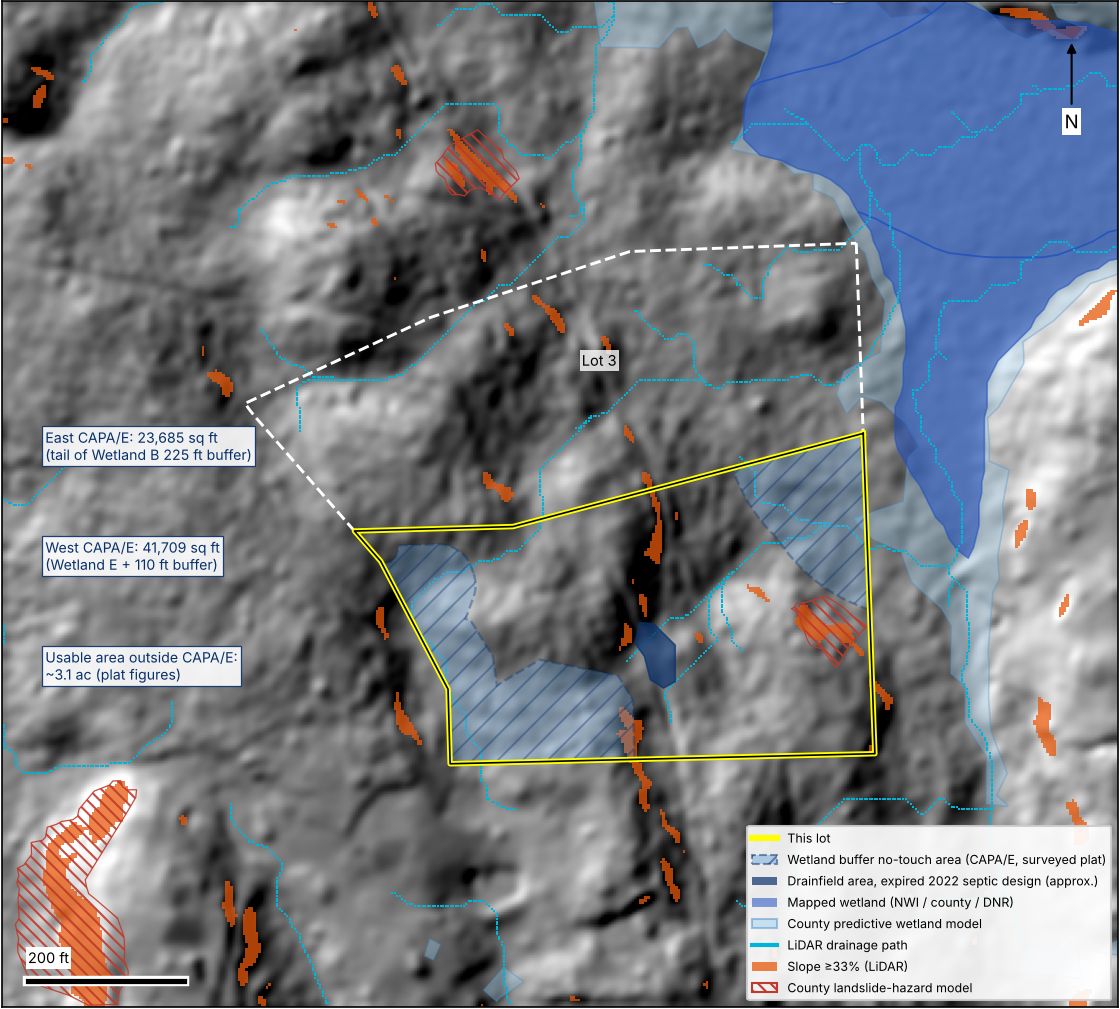Image resolution: width=1120 pixels, height=1009 pixels.
Task: Click 'Slope ≥33% (LiDAR)' legend text
Action: pos(847,967)
